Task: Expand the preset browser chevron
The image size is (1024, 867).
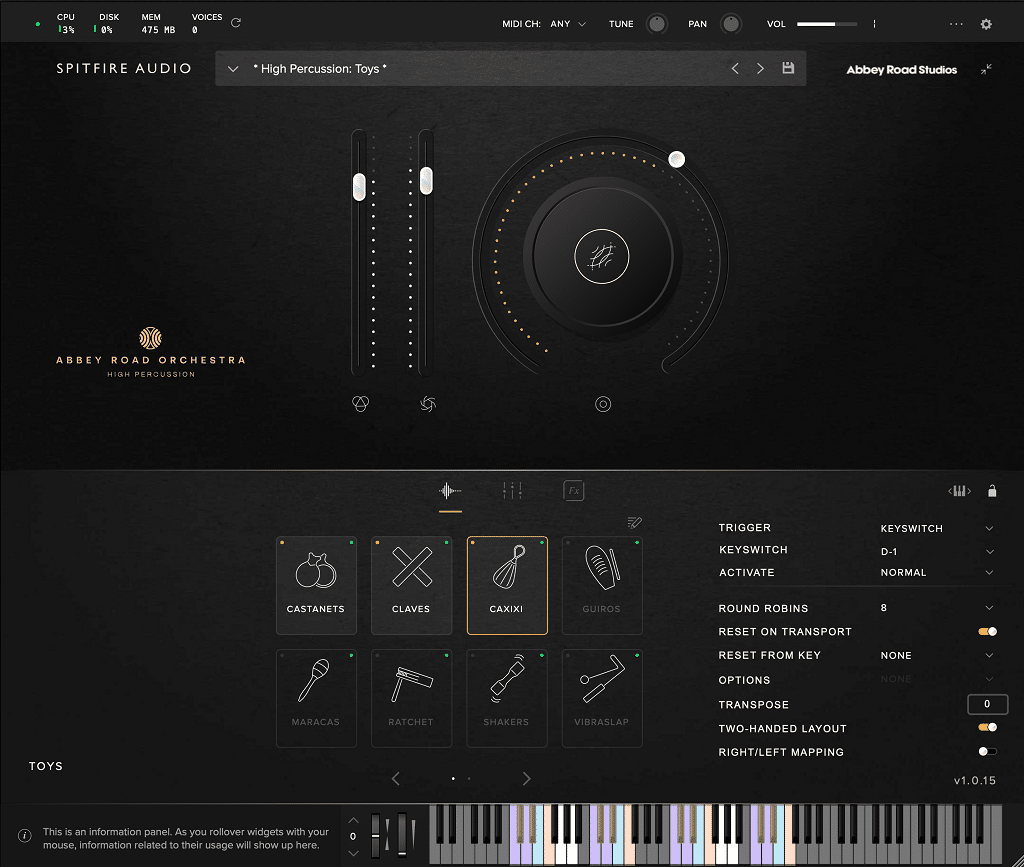Action: tap(233, 69)
